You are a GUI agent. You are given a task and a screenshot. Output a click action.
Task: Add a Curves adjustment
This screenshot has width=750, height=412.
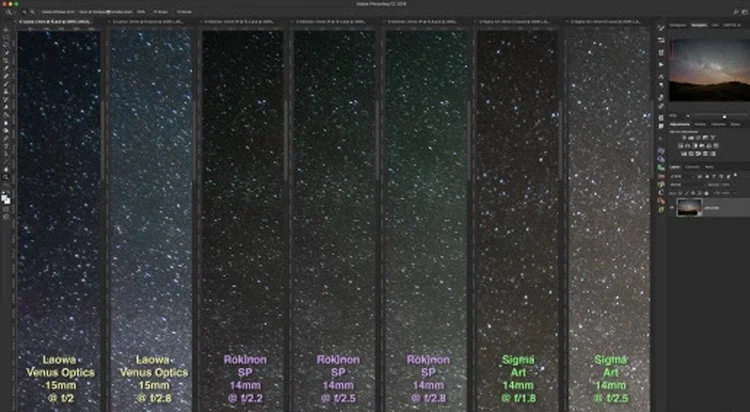698,138
